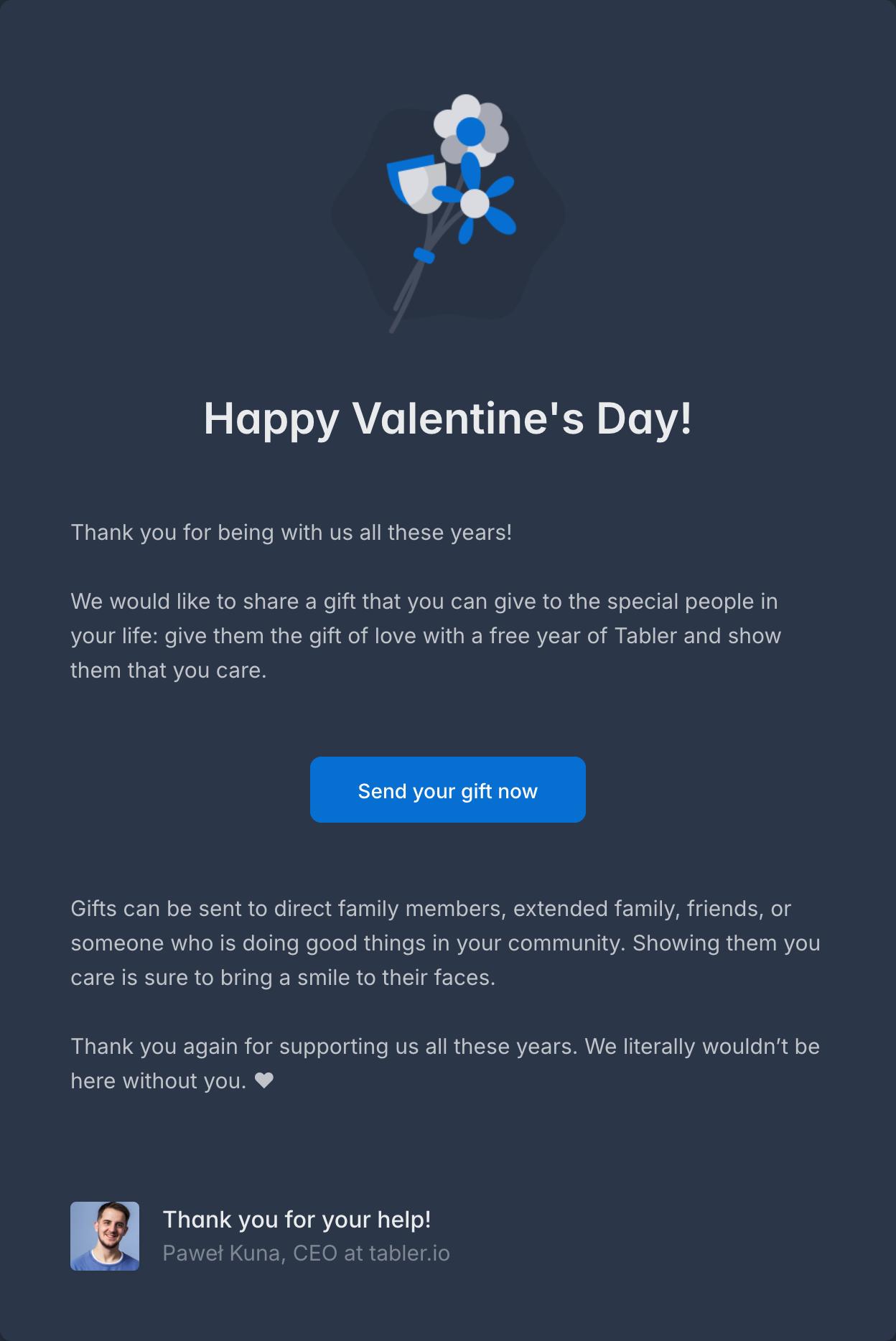896x1341 pixels.
Task: Click the 'them that you care.' line
Action: coord(168,670)
